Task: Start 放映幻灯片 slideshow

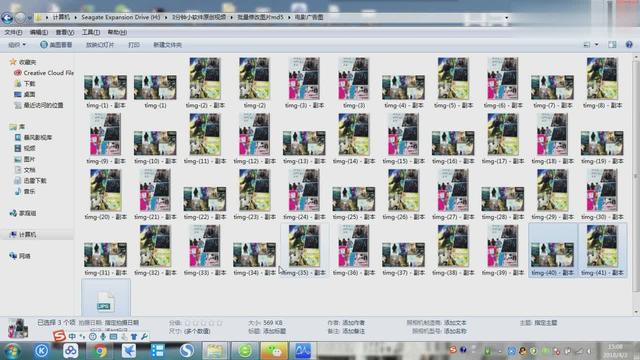Action: (x=100, y=44)
